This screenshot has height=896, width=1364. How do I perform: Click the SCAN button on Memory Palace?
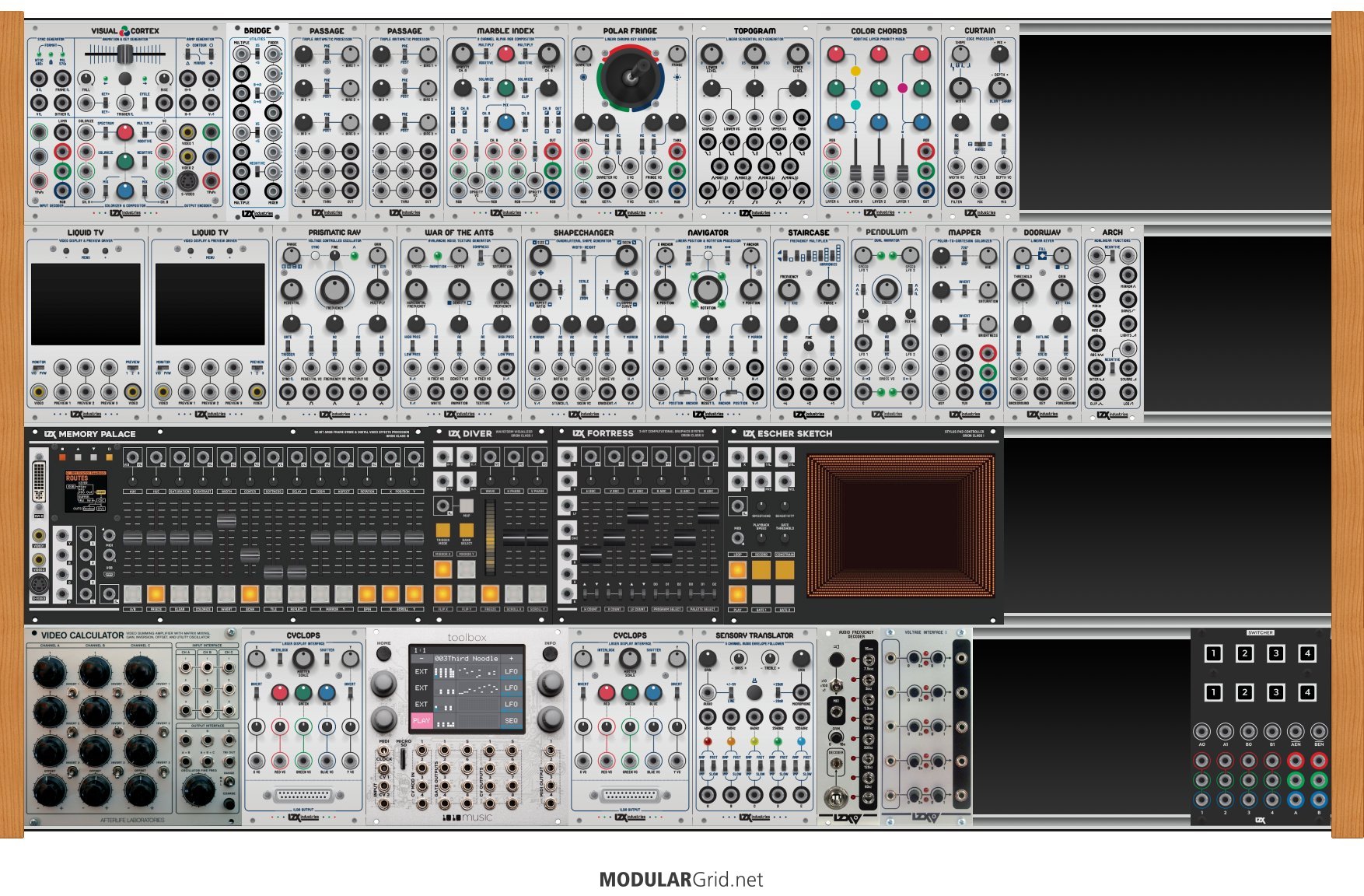250,594
